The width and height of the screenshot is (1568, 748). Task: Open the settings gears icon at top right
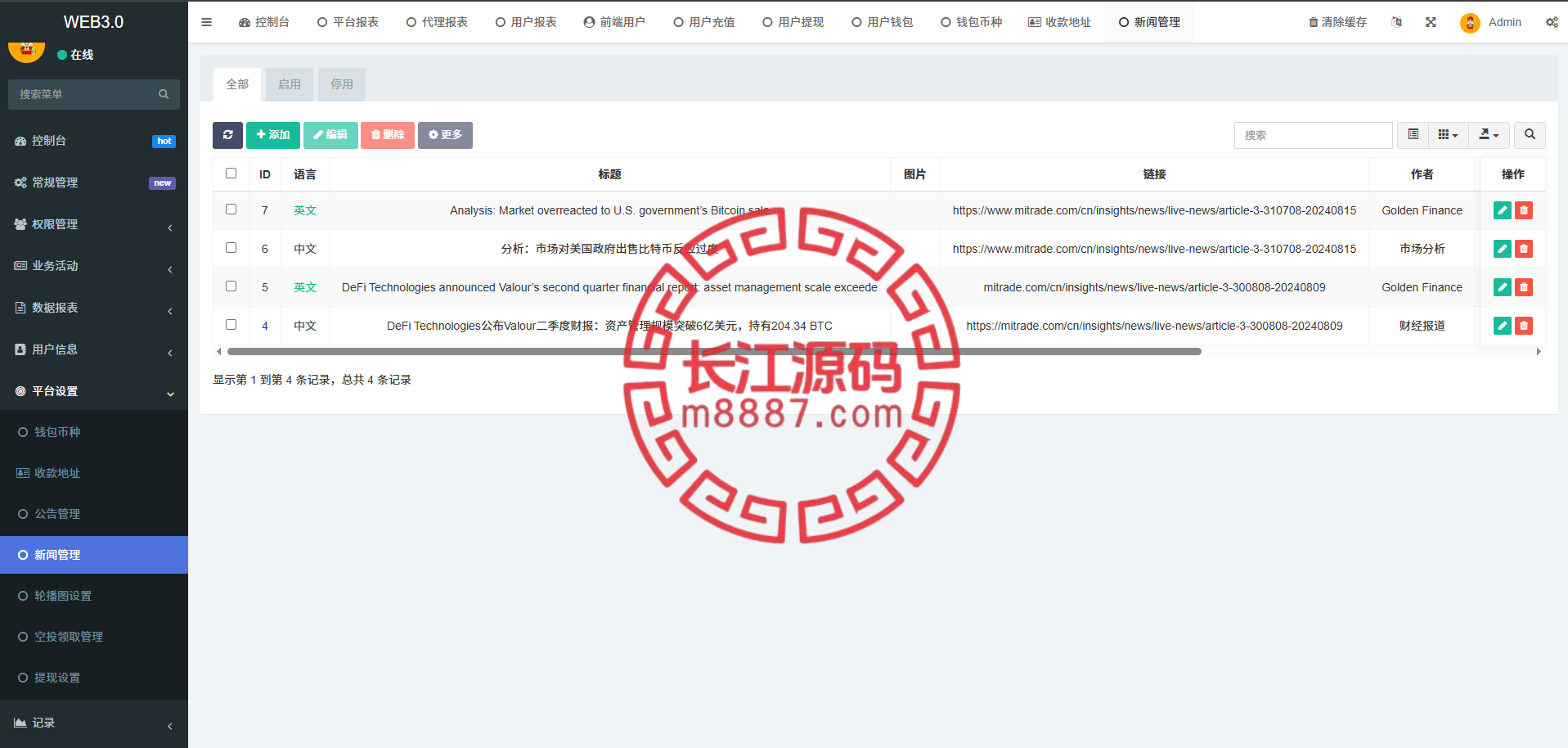(x=1552, y=22)
